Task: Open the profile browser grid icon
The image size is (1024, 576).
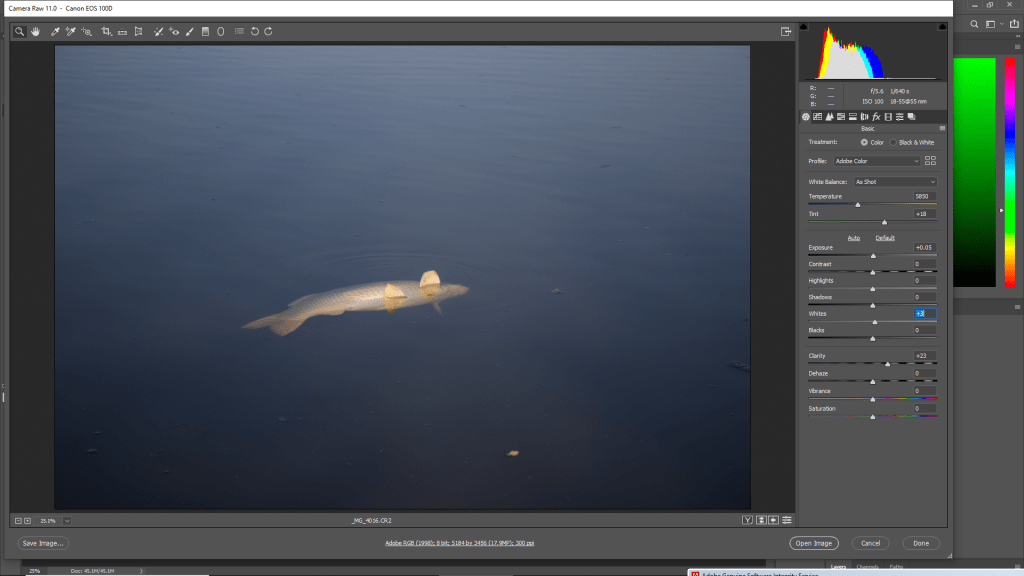Action: pyautogui.click(x=930, y=160)
